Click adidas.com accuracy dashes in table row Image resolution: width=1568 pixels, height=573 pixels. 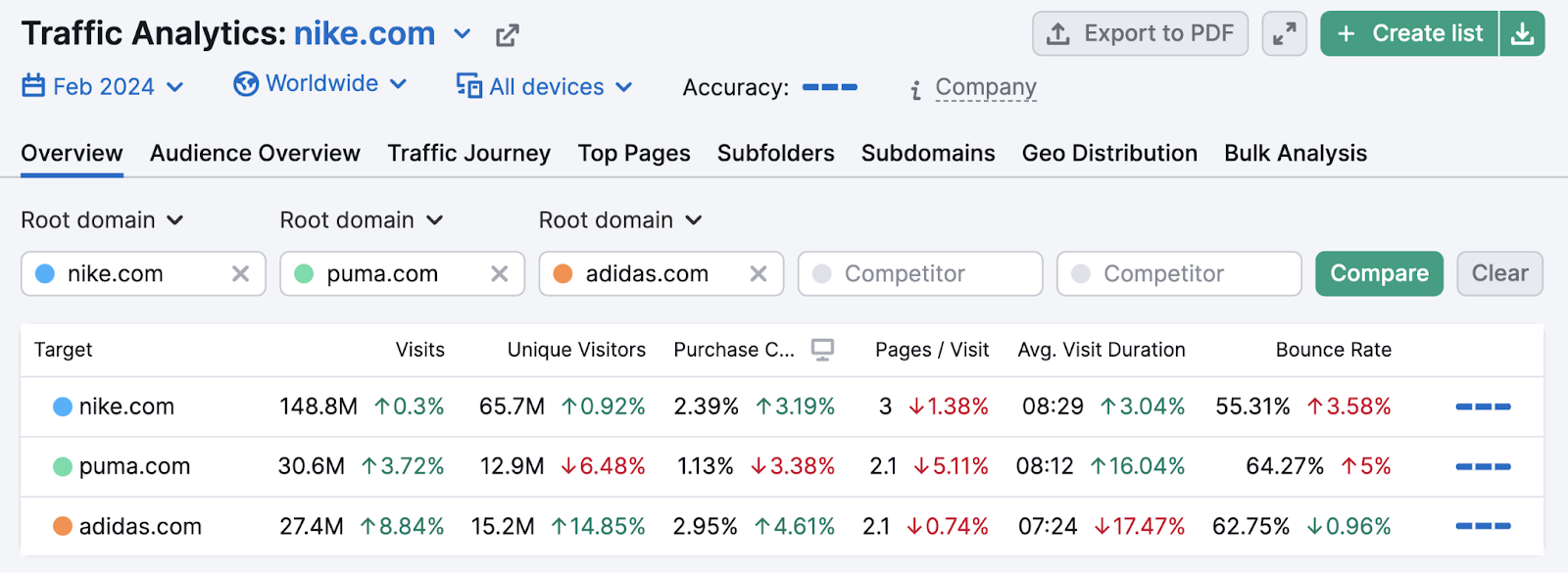1483,526
